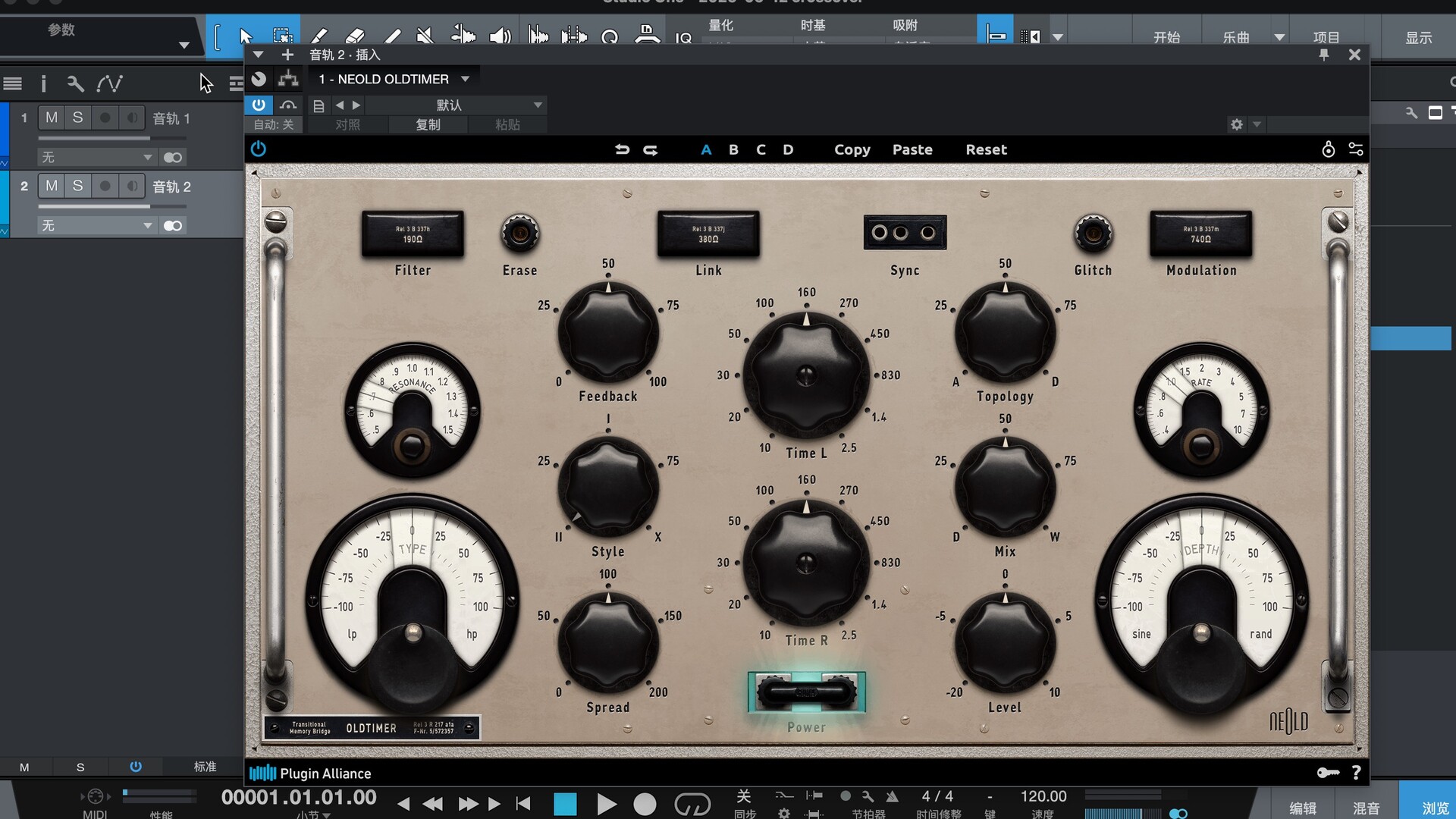Click the Time L knob
This screenshot has width=1456, height=819.
806,374
